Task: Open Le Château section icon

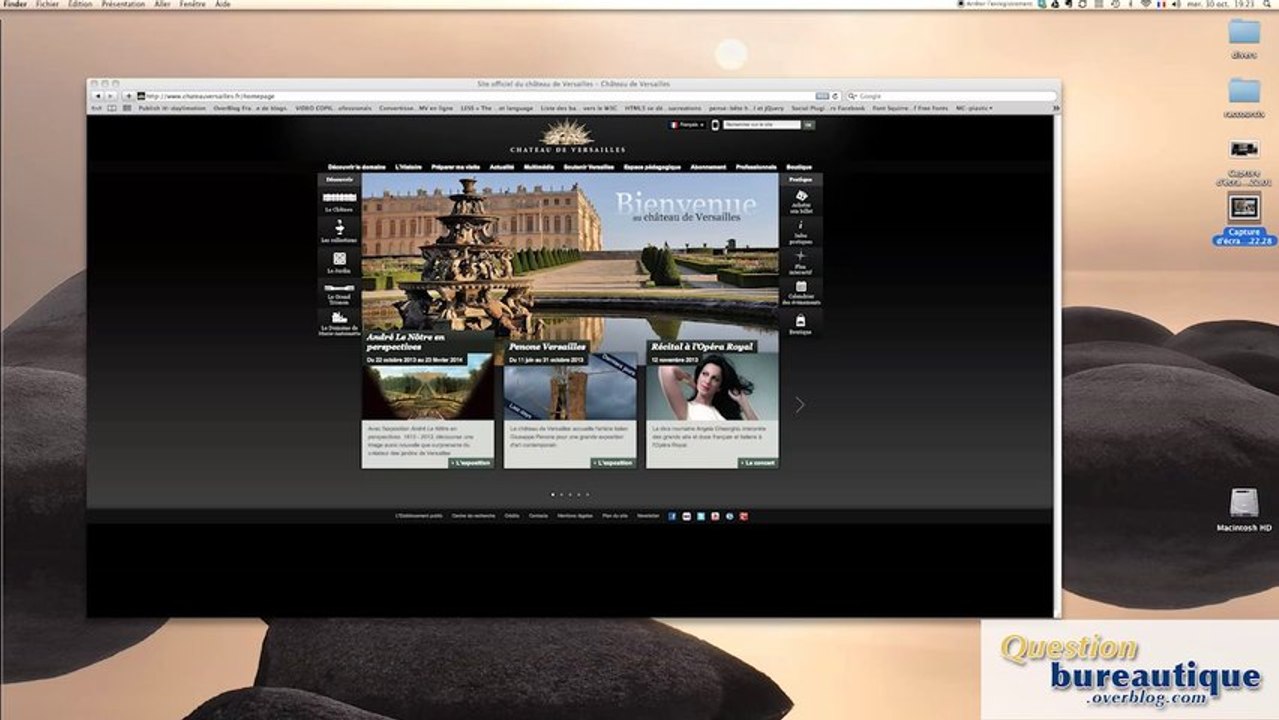Action: [339, 200]
